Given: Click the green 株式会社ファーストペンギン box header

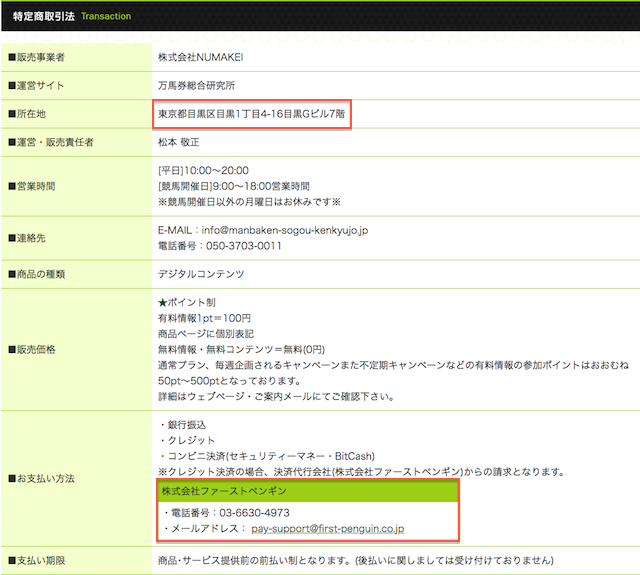Looking at the screenshot, I should click(x=308, y=491).
